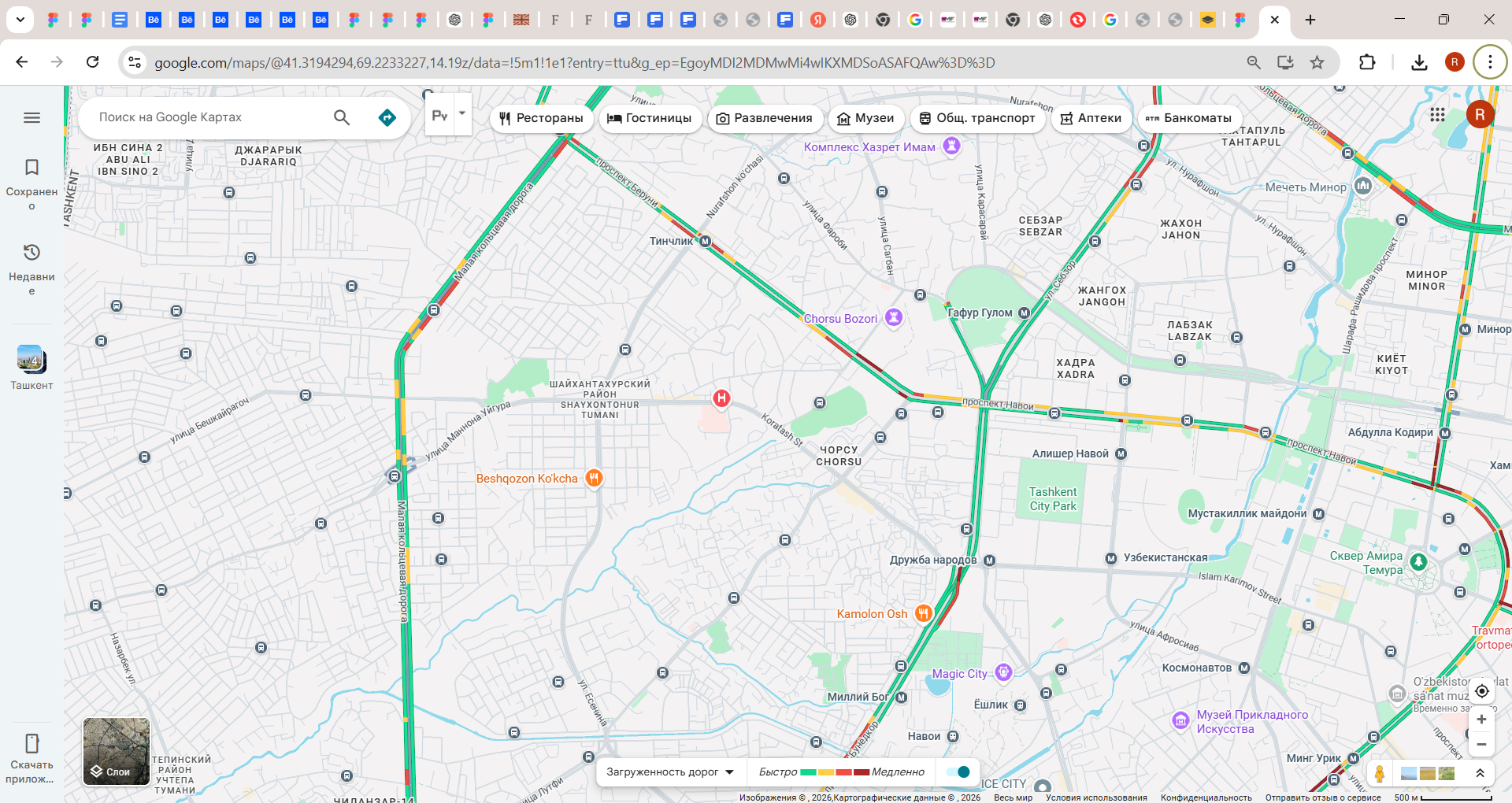
Task: Filter by Развлечения category chip
Action: tap(764, 118)
